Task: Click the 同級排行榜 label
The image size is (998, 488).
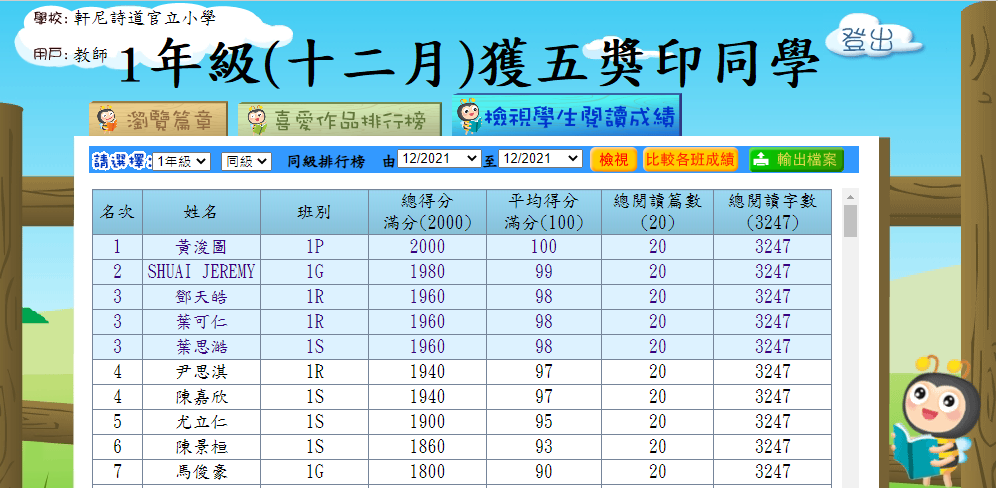Action: pos(326,162)
